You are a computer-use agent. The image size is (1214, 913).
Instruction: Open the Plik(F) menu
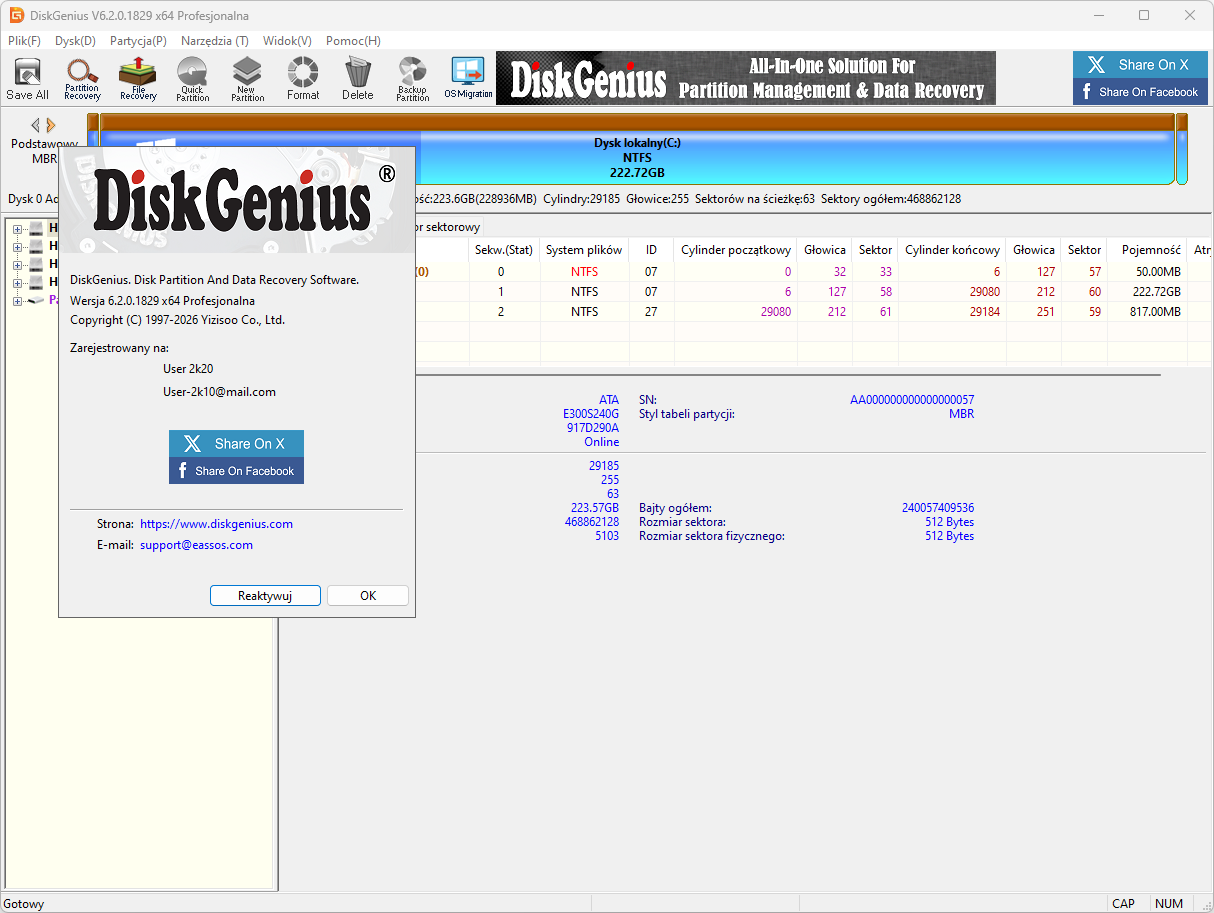tap(24, 41)
